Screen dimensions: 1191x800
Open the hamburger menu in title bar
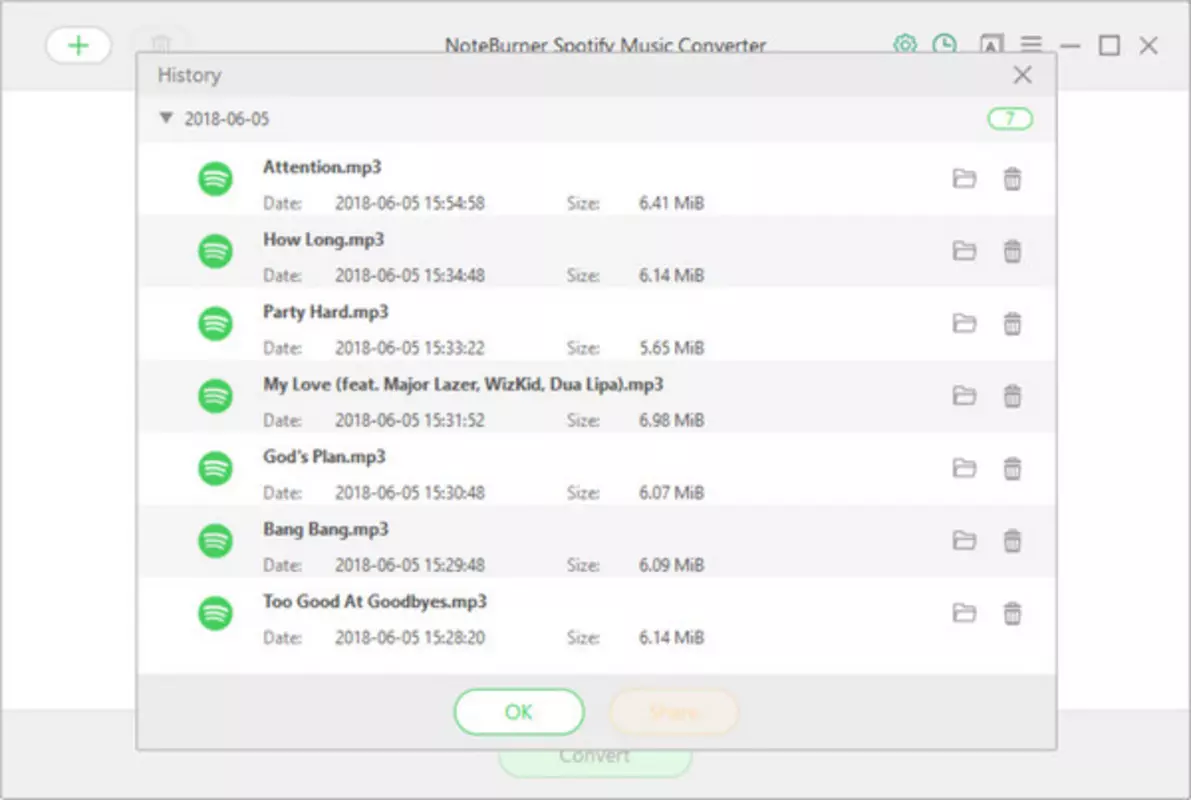pyautogui.click(x=1031, y=44)
